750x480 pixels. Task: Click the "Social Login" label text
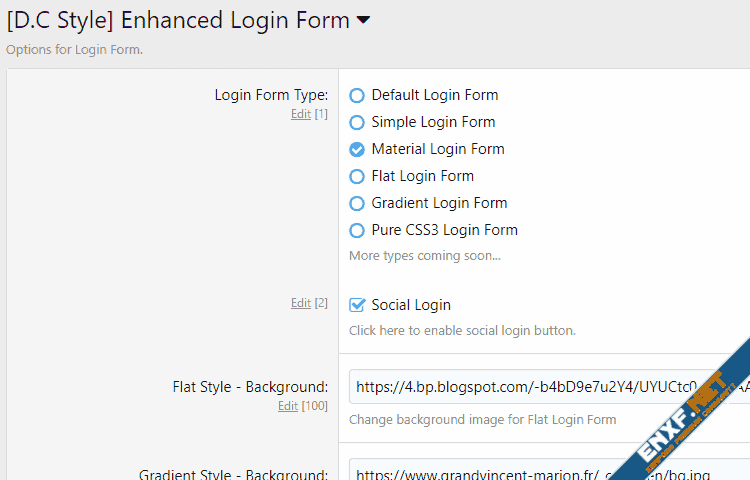tap(411, 305)
